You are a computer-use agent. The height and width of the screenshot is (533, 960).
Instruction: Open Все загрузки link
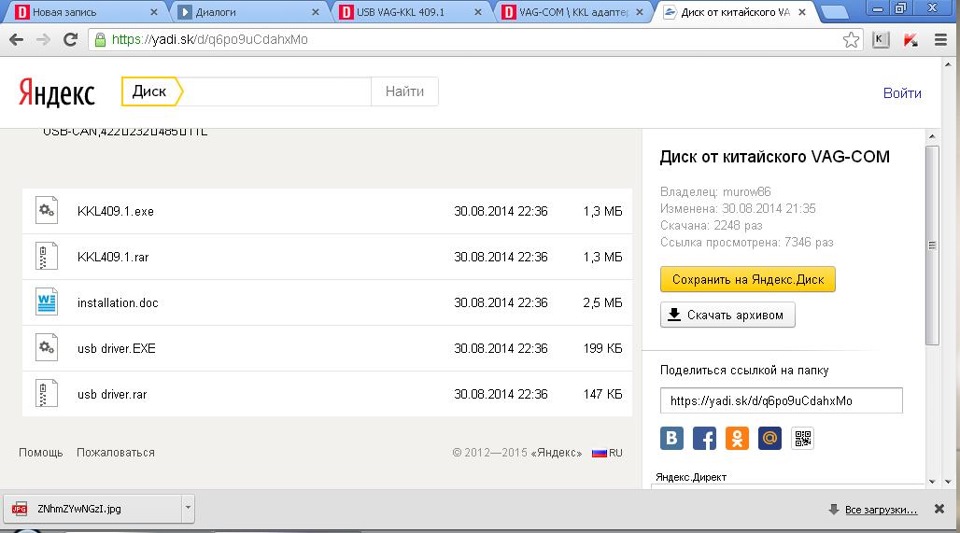pos(880,510)
